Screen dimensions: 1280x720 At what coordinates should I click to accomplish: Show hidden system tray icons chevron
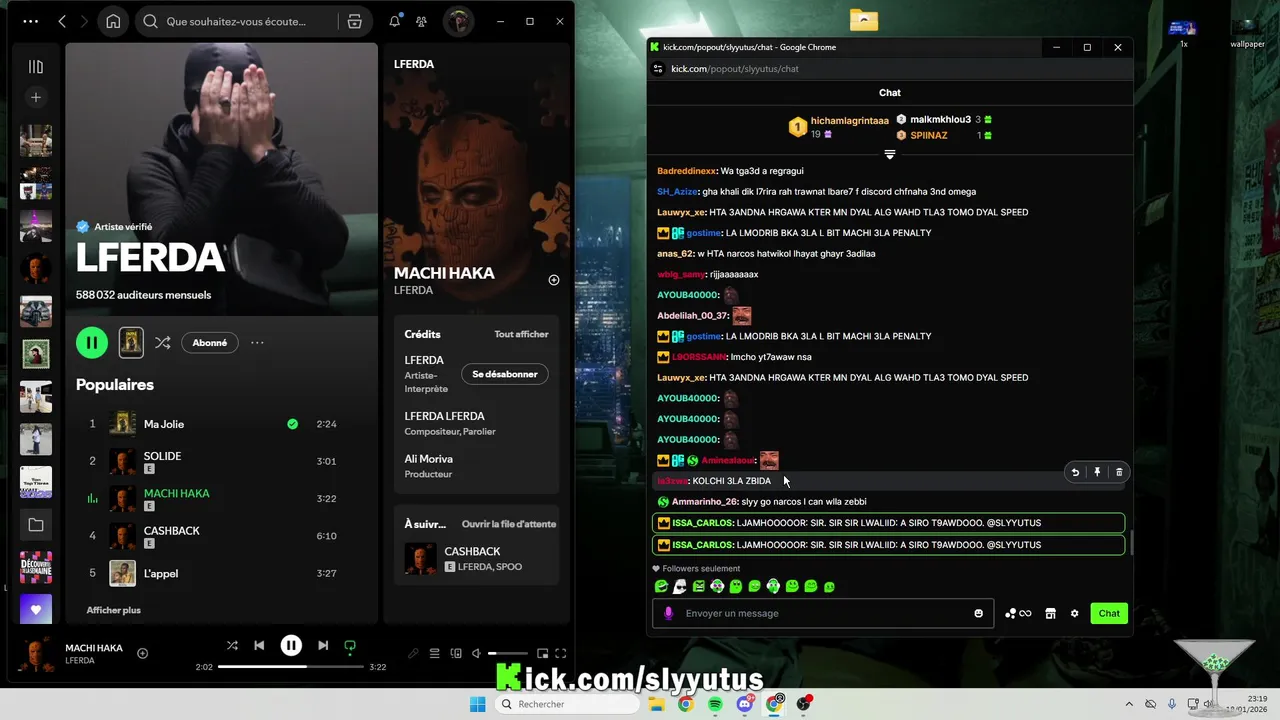tap(1128, 704)
